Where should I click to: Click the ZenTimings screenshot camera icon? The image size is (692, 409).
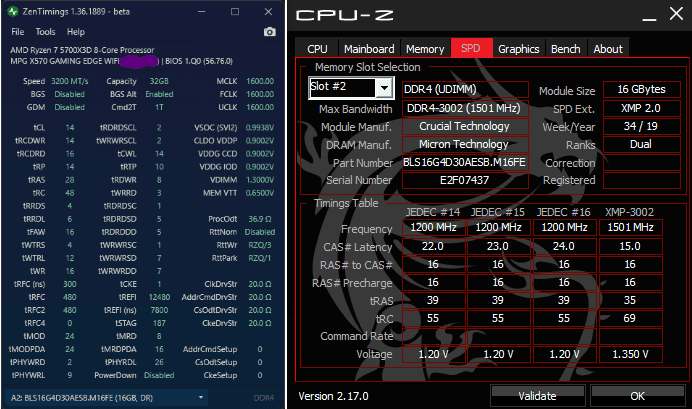coord(269,32)
